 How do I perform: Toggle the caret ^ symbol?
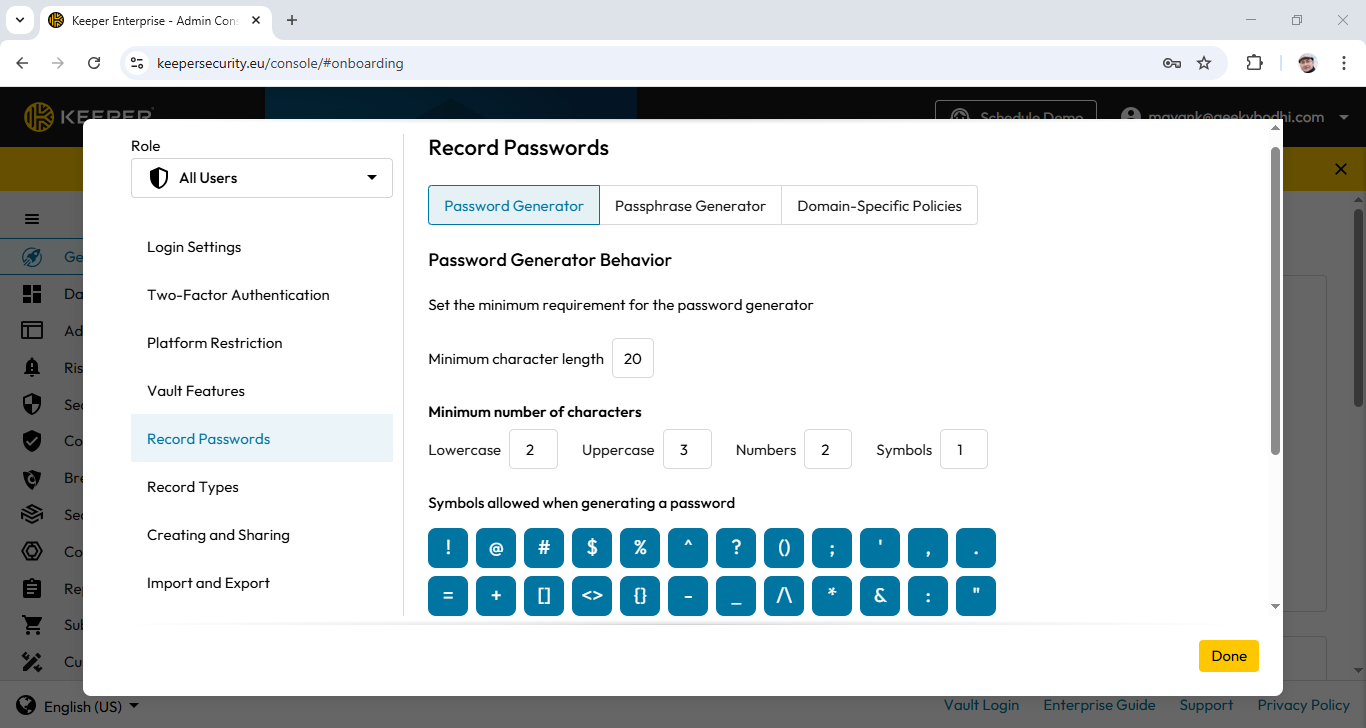(688, 548)
